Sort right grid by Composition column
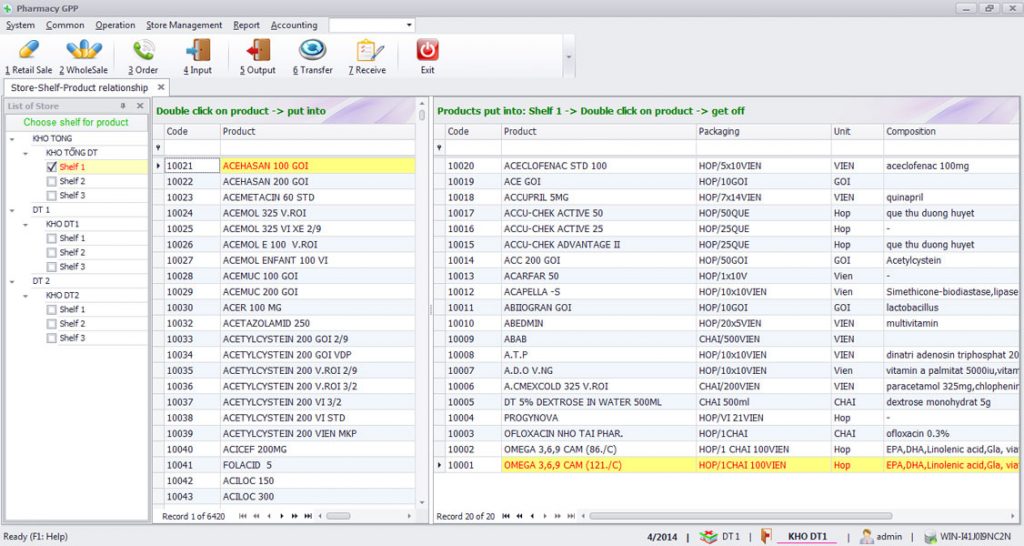 pyautogui.click(x=950, y=131)
